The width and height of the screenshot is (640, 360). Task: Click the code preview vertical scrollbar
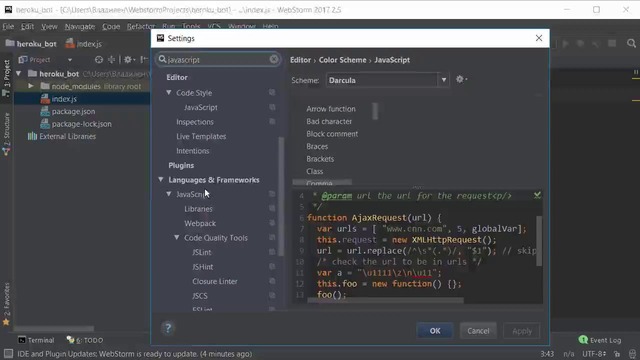[539, 241]
